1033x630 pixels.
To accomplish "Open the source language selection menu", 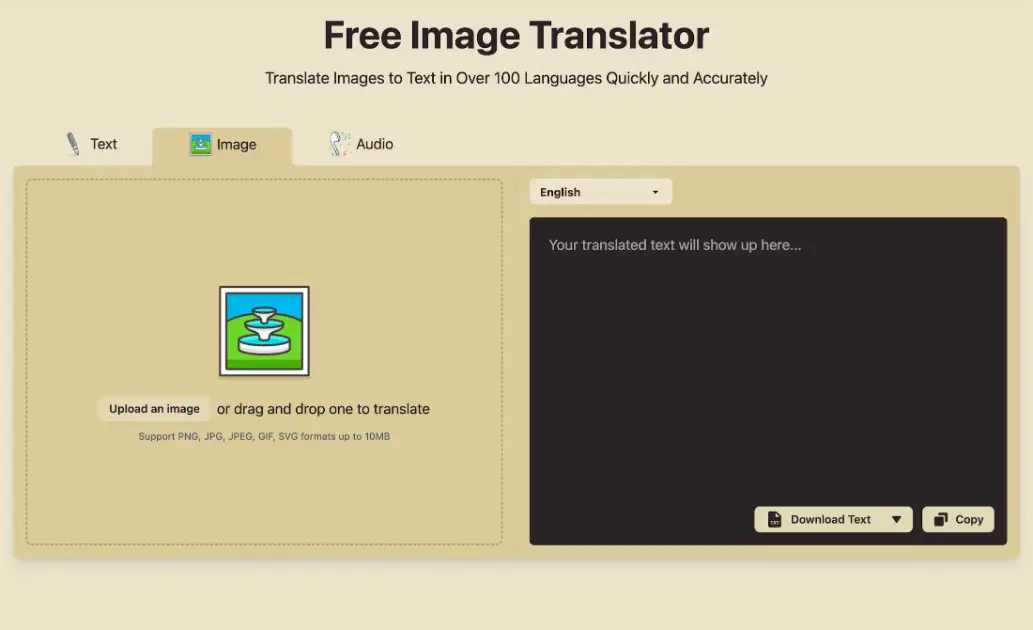I will pyautogui.click(x=600, y=191).
